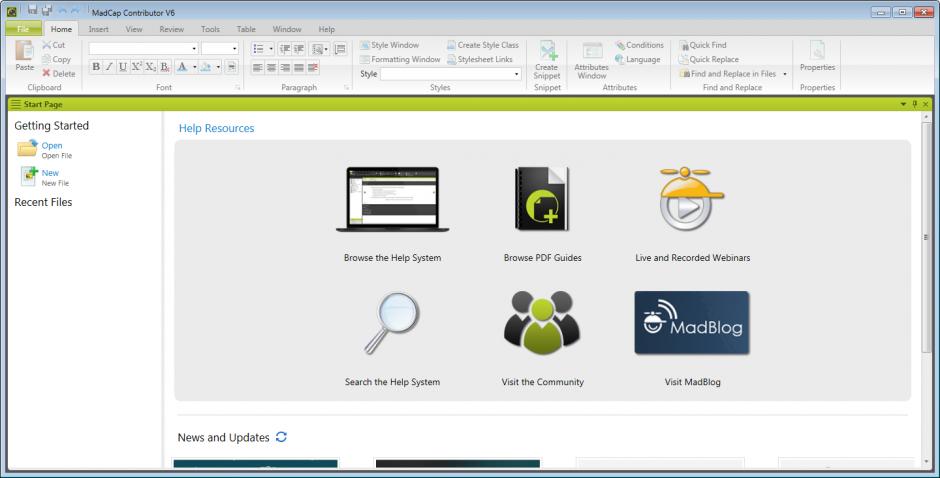The image size is (940, 478).
Task: Click Stylesheet Links
Action: (480, 59)
